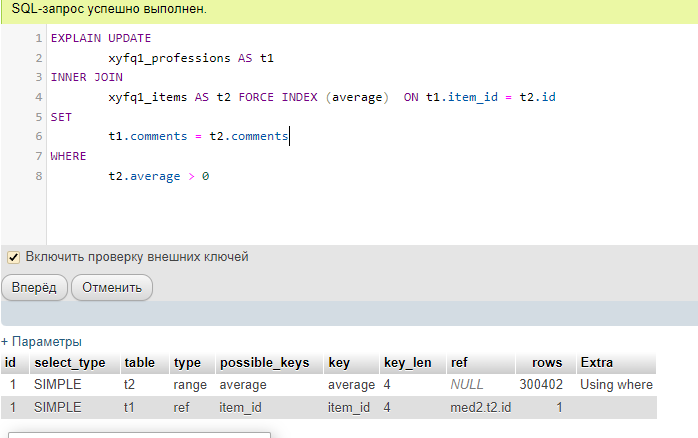Select the med2.t2.id ref cell

(480, 408)
